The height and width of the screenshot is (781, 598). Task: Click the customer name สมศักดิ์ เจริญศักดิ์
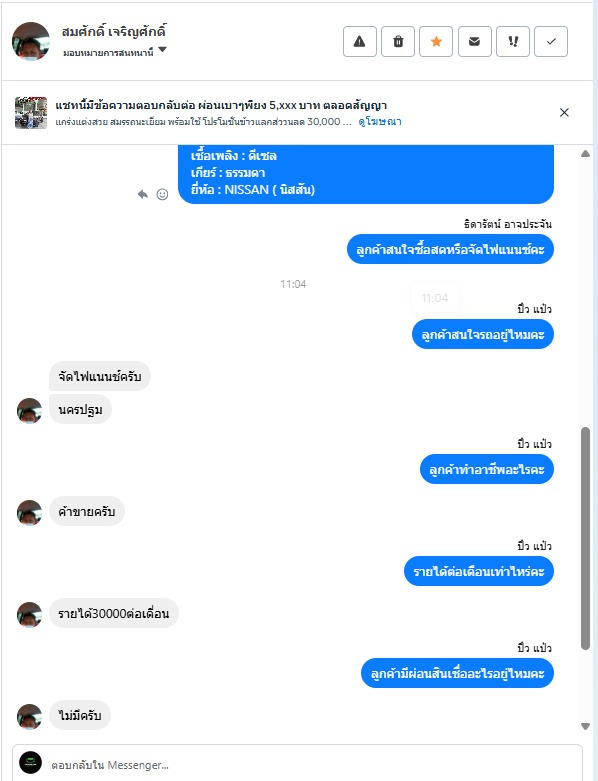[114, 32]
